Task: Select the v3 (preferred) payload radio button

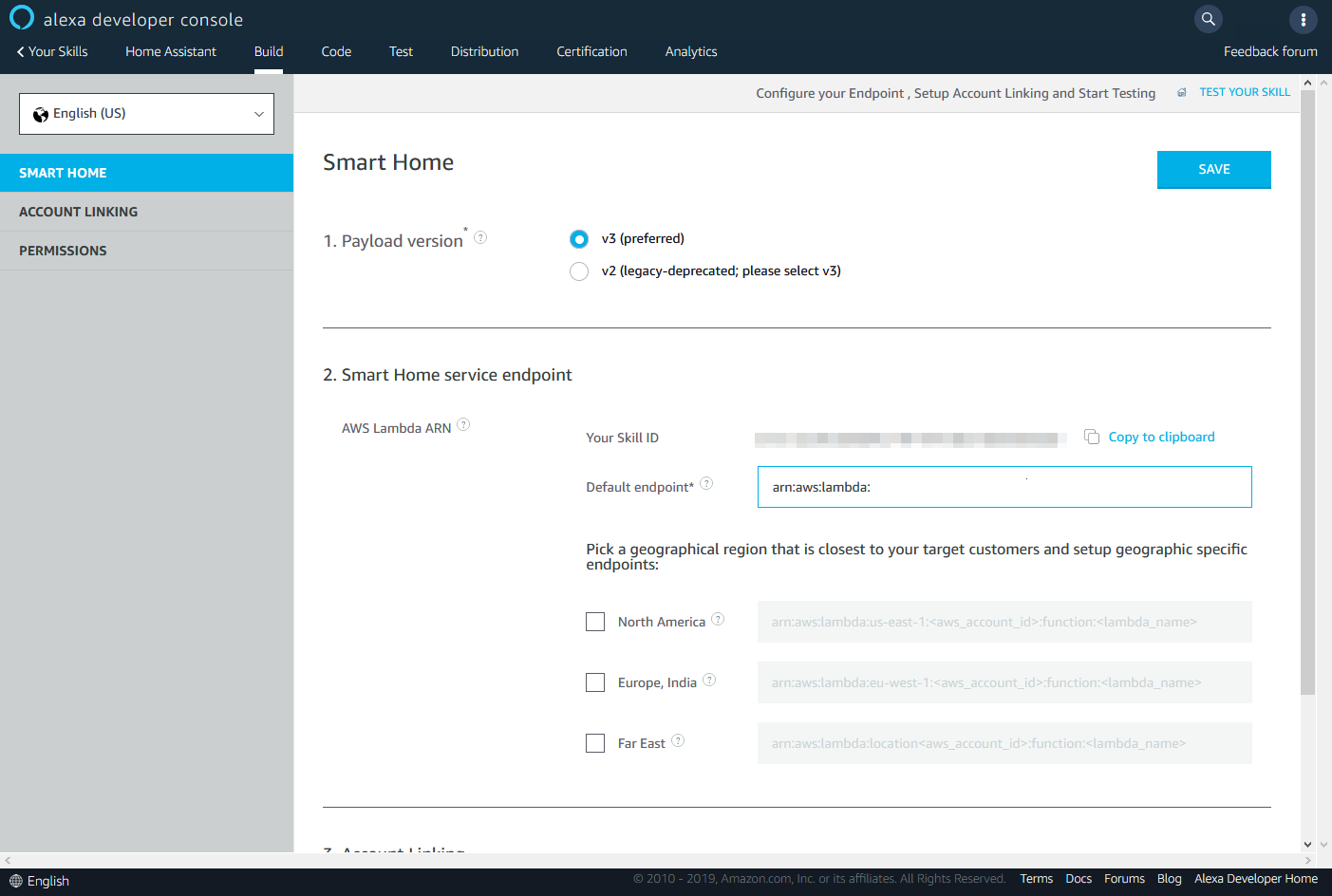Action: point(579,239)
